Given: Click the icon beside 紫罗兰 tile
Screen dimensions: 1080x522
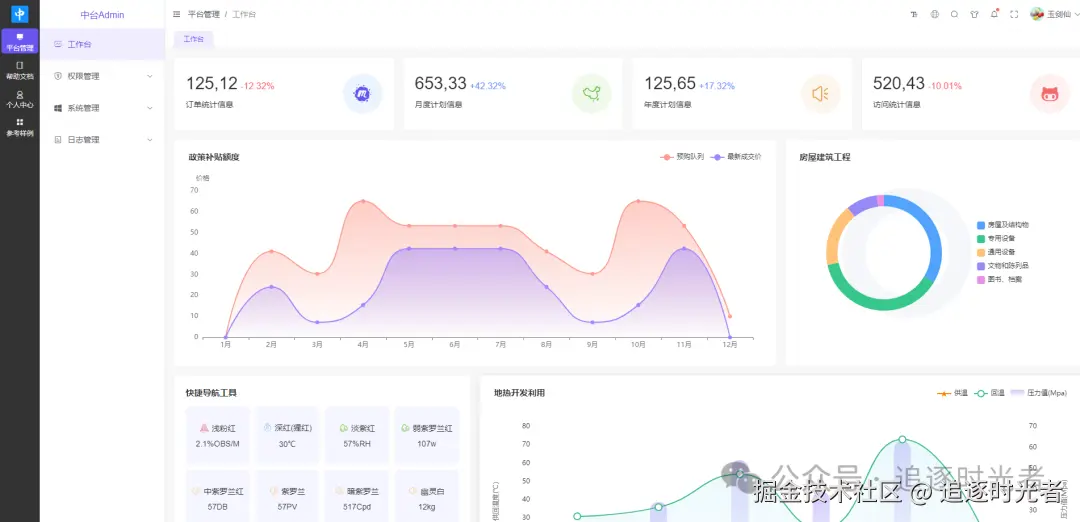Looking at the screenshot, I should [x=273, y=492].
